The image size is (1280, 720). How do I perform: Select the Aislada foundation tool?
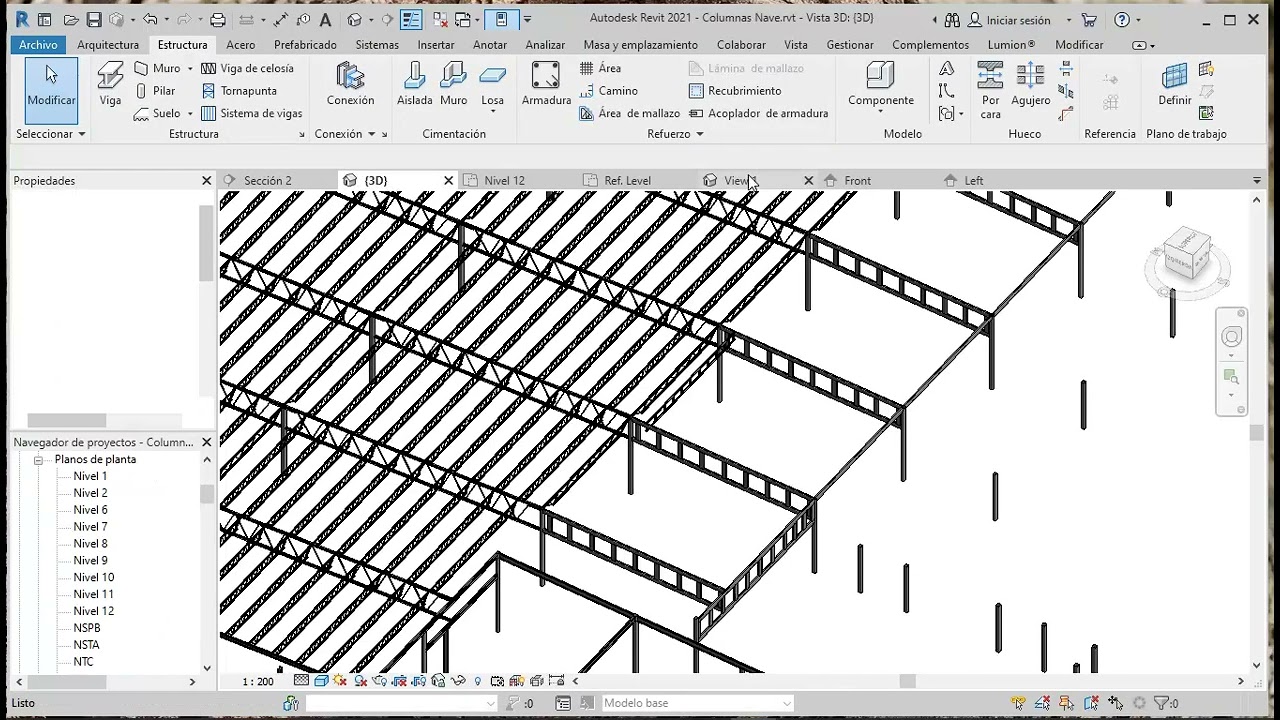[x=414, y=84]
